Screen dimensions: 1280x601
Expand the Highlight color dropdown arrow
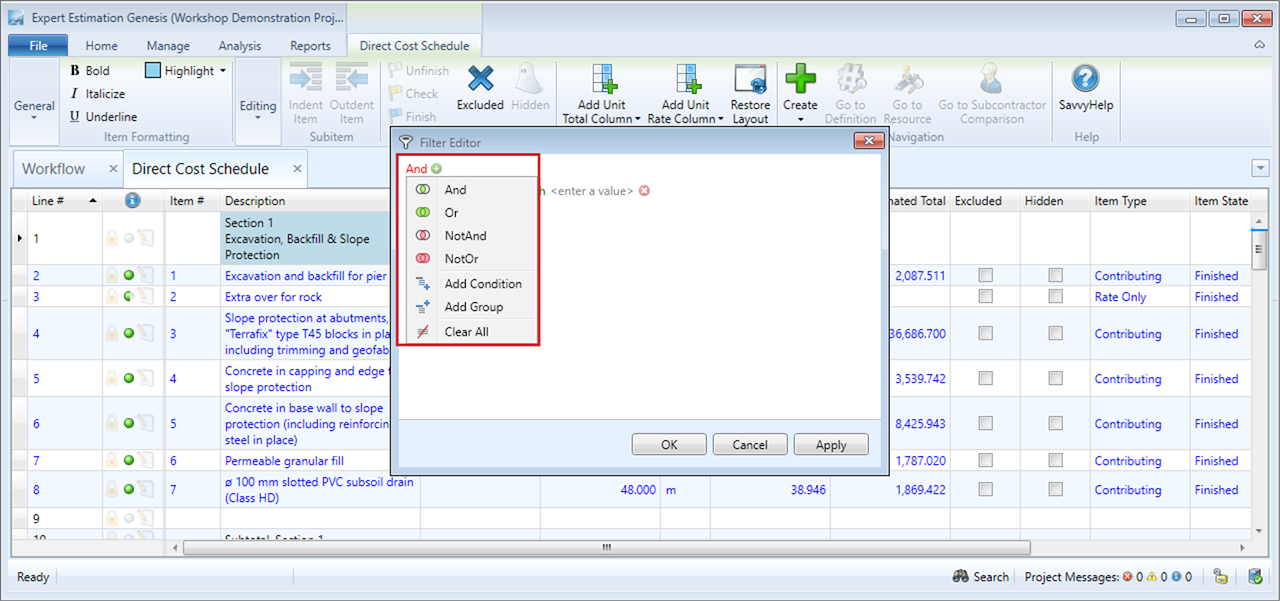point(223,71)
